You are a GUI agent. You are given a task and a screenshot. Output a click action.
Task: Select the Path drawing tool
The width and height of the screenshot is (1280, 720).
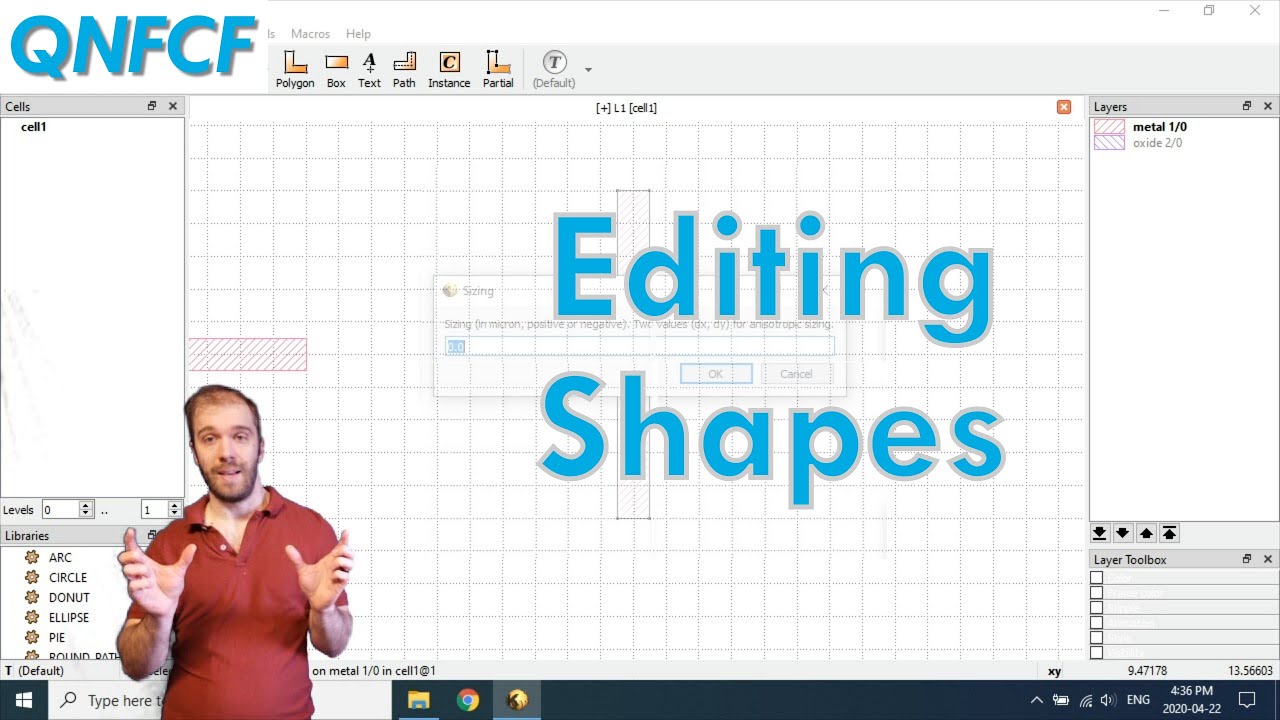[x=404, y=70]
